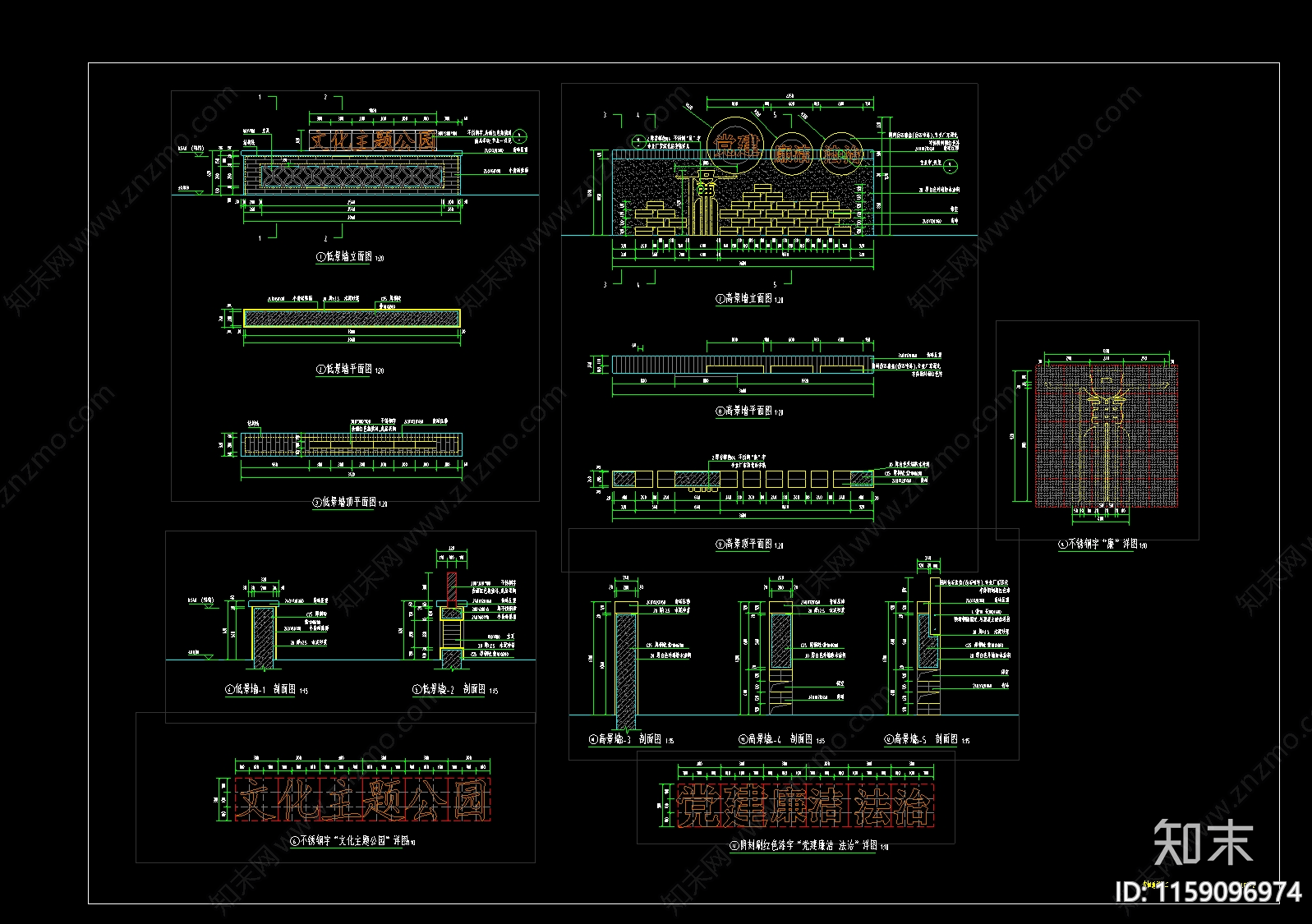The height and width of the screenshot is (924, 1312).
Task: Click the '高景墙-3 剖面图' title
Action: (631, 740)
